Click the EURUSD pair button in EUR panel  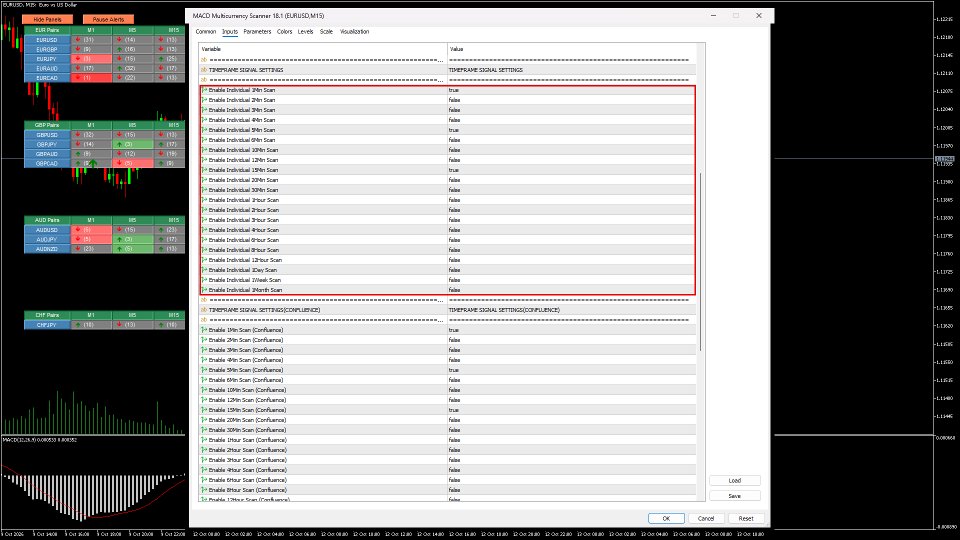click(47, 40)
